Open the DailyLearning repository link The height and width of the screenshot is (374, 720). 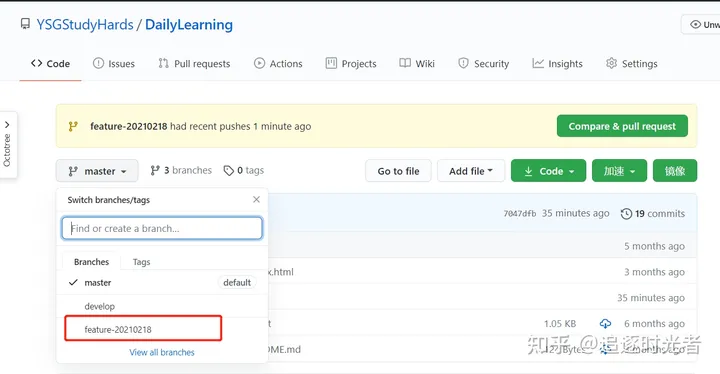189,24
